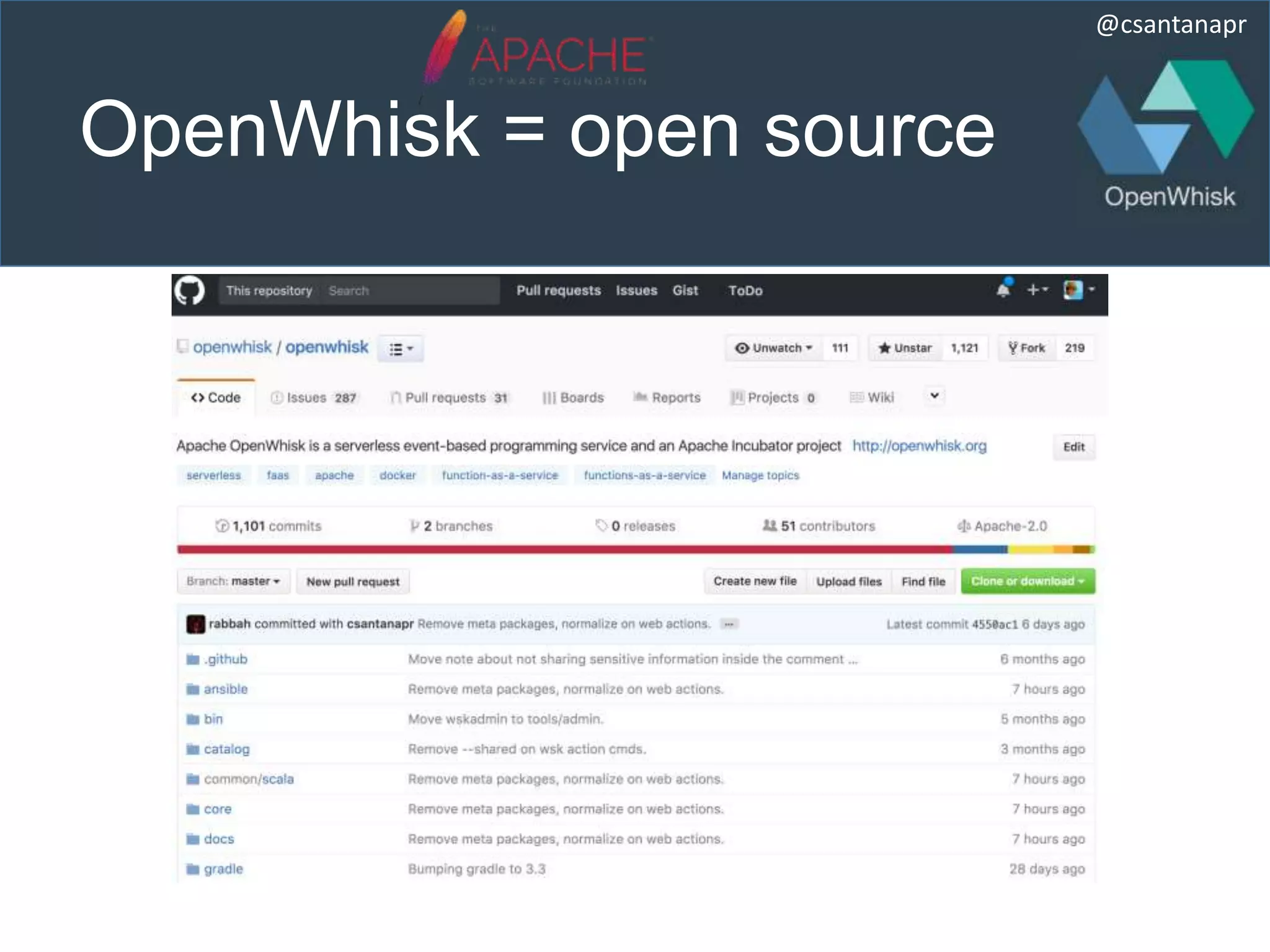View the 219 forks count
This screenshot has width=1270, height=952.
[x=1075, y=348]
